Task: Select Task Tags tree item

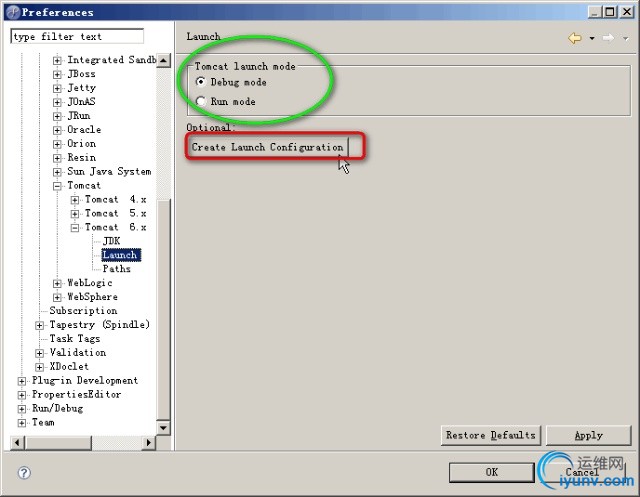Action: (75, 338)
